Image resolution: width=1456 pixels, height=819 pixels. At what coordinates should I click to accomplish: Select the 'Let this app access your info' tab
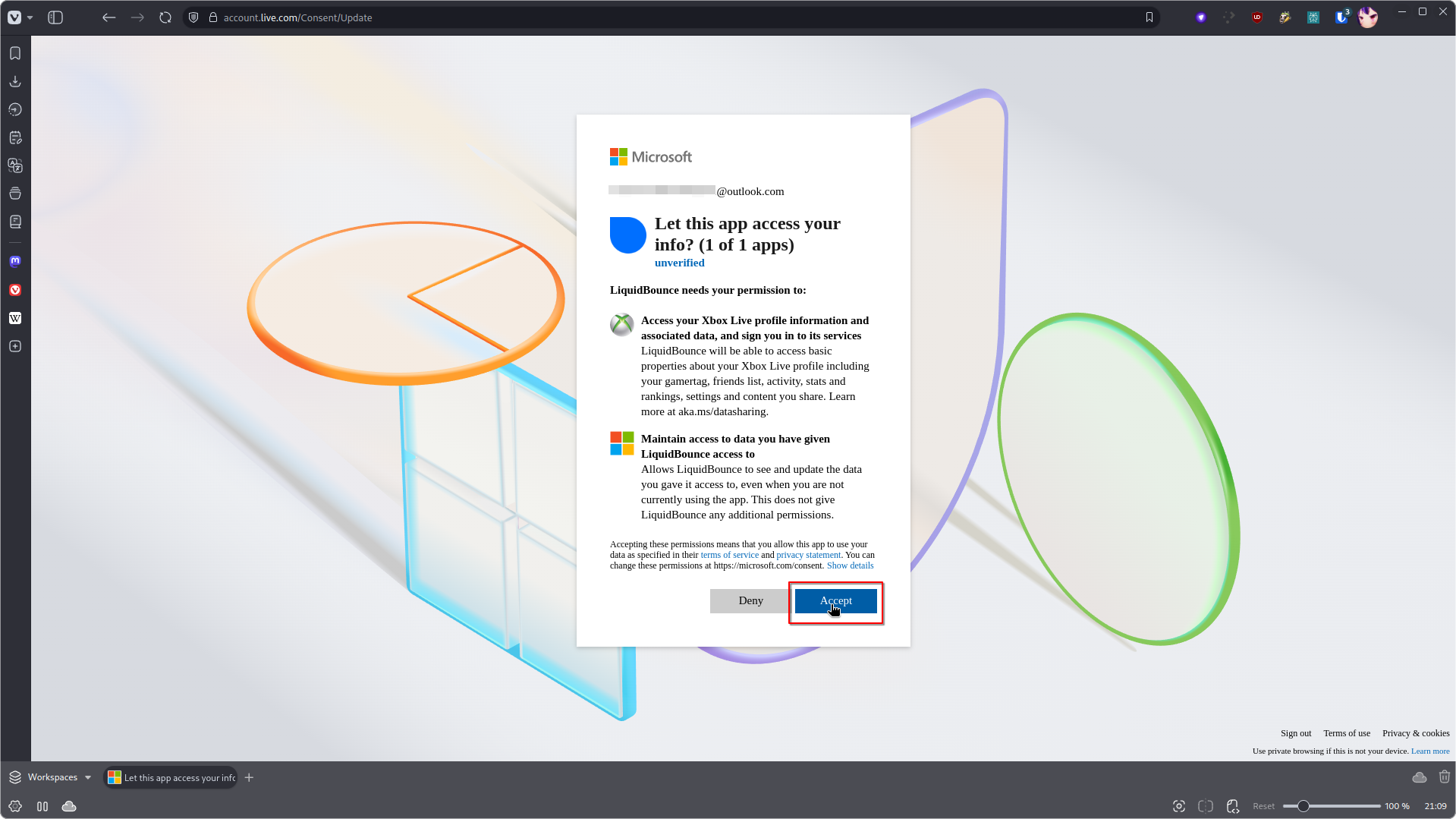[171, 777]
